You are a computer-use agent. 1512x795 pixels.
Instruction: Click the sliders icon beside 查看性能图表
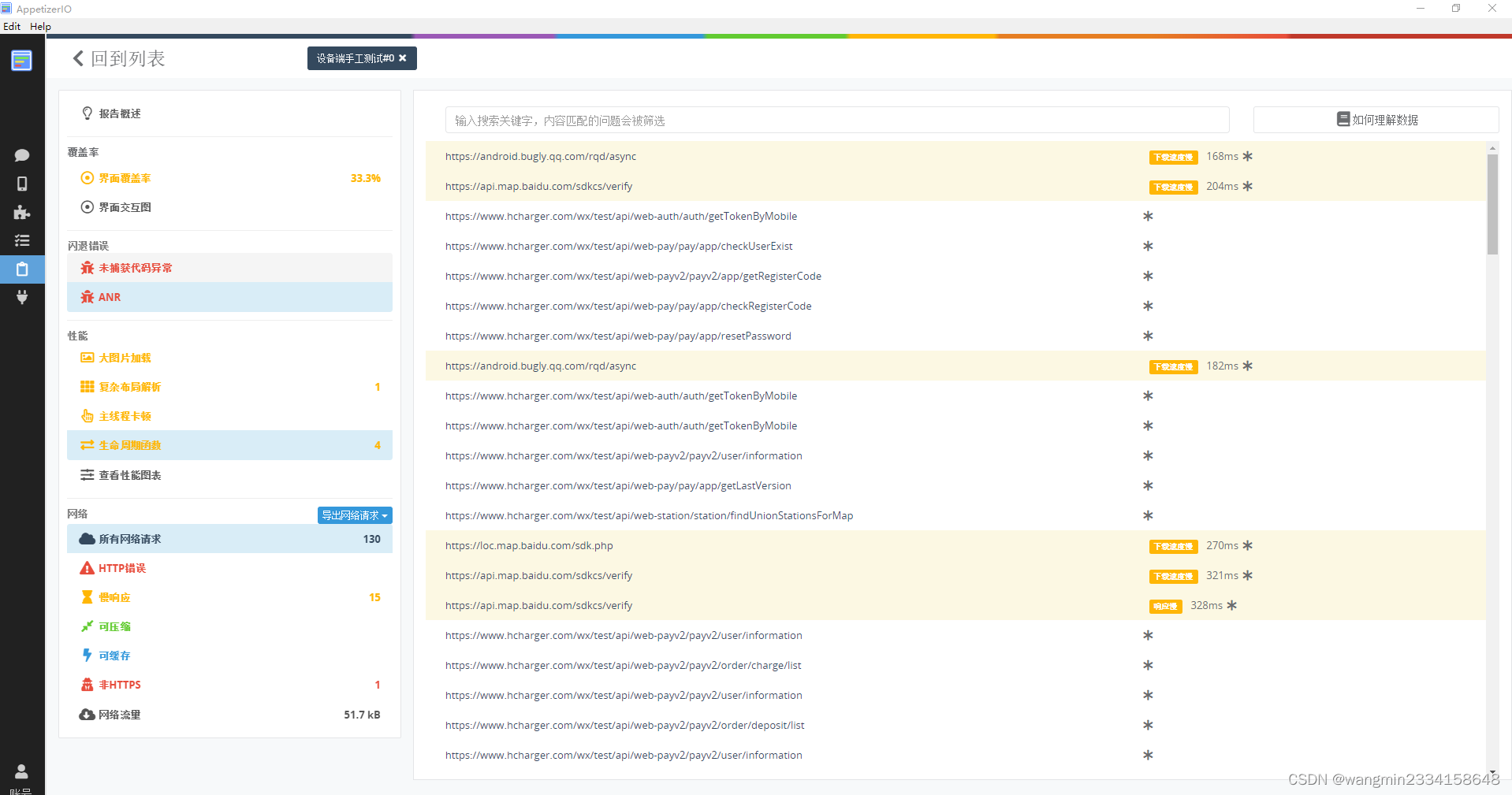[88, 475]
